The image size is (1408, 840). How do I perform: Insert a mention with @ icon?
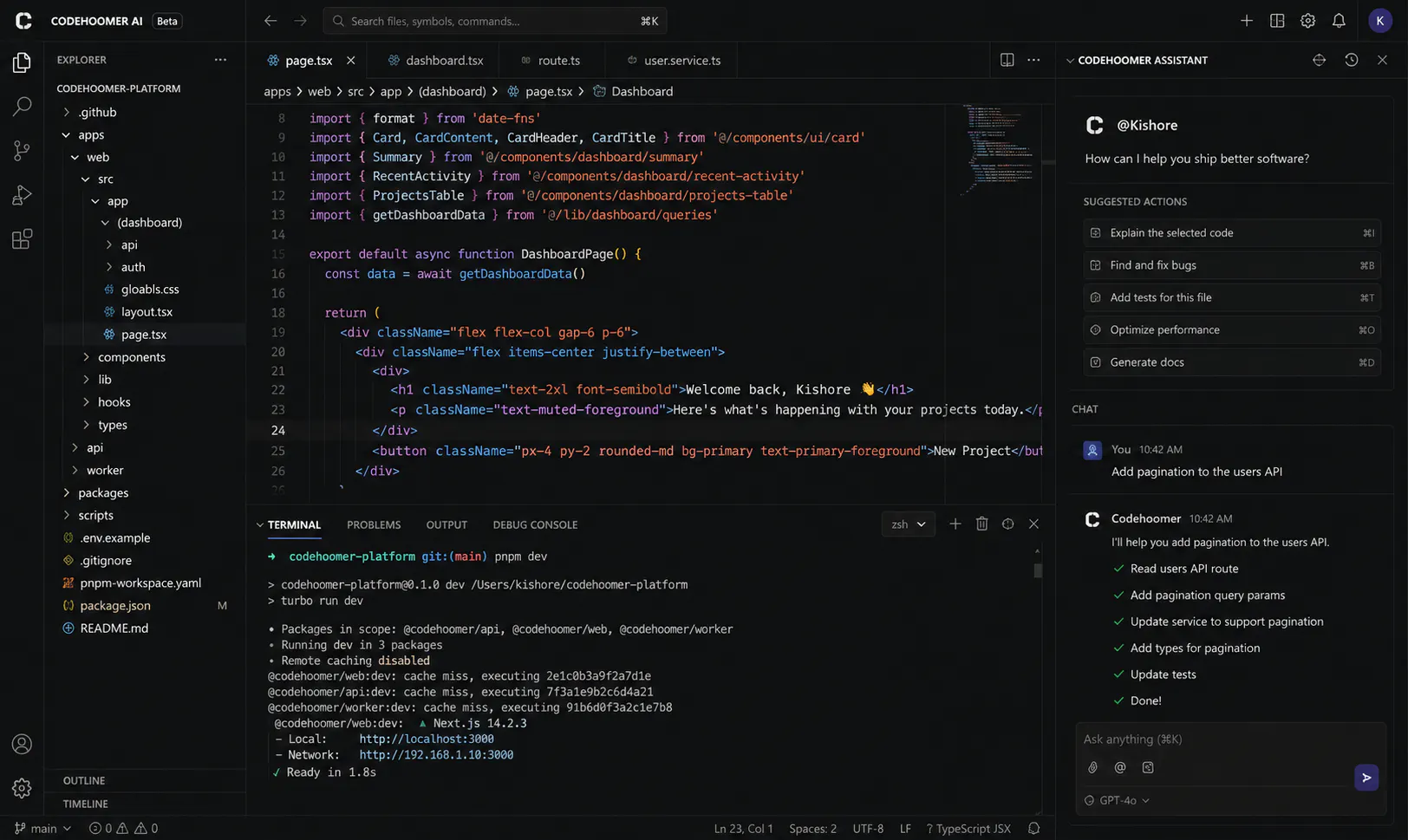point(1120,767)
